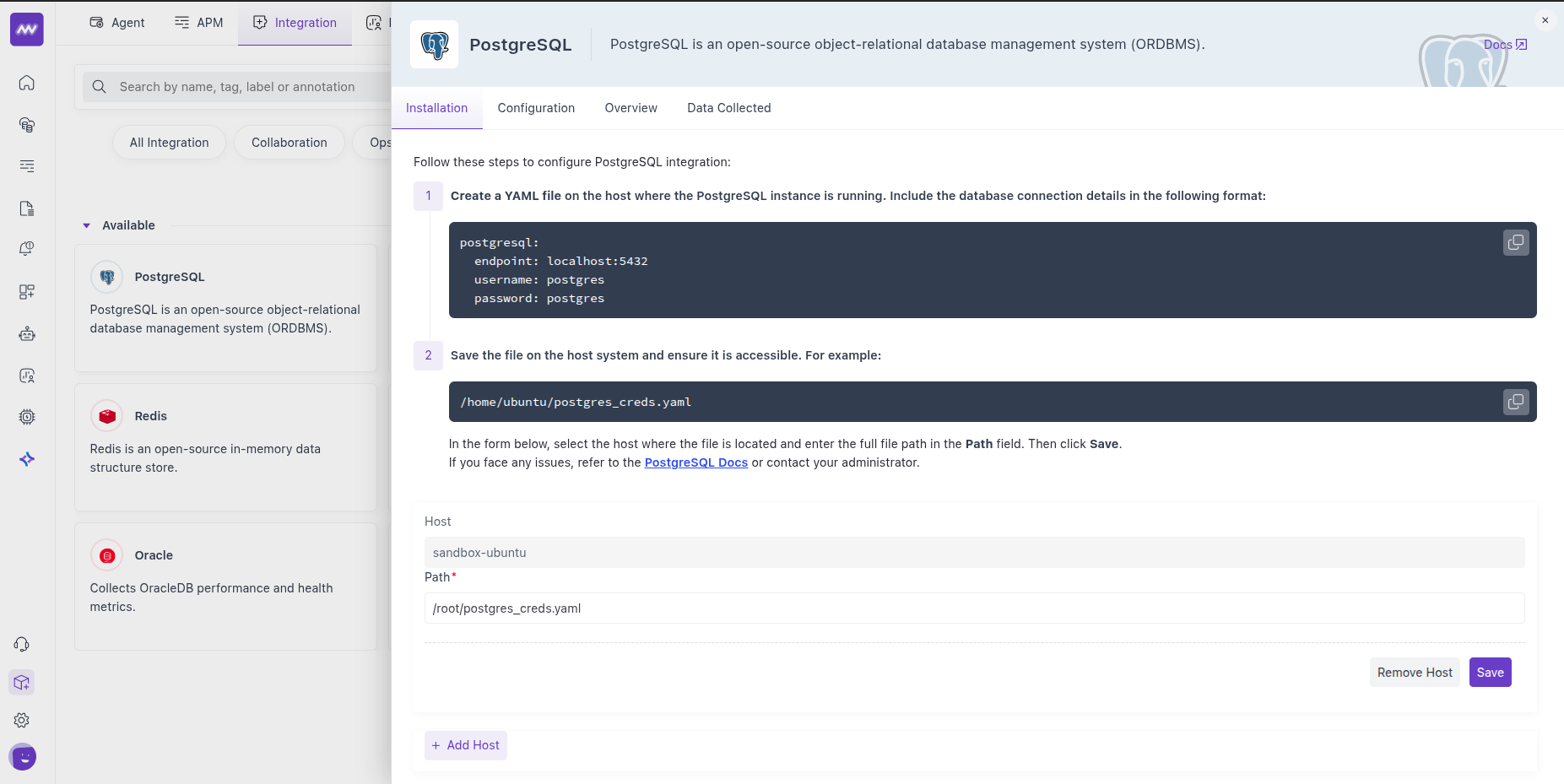The image size is (1564, 784).
Task: Copy the postgres_creds.yaml file path
Action: (1515, 402)
